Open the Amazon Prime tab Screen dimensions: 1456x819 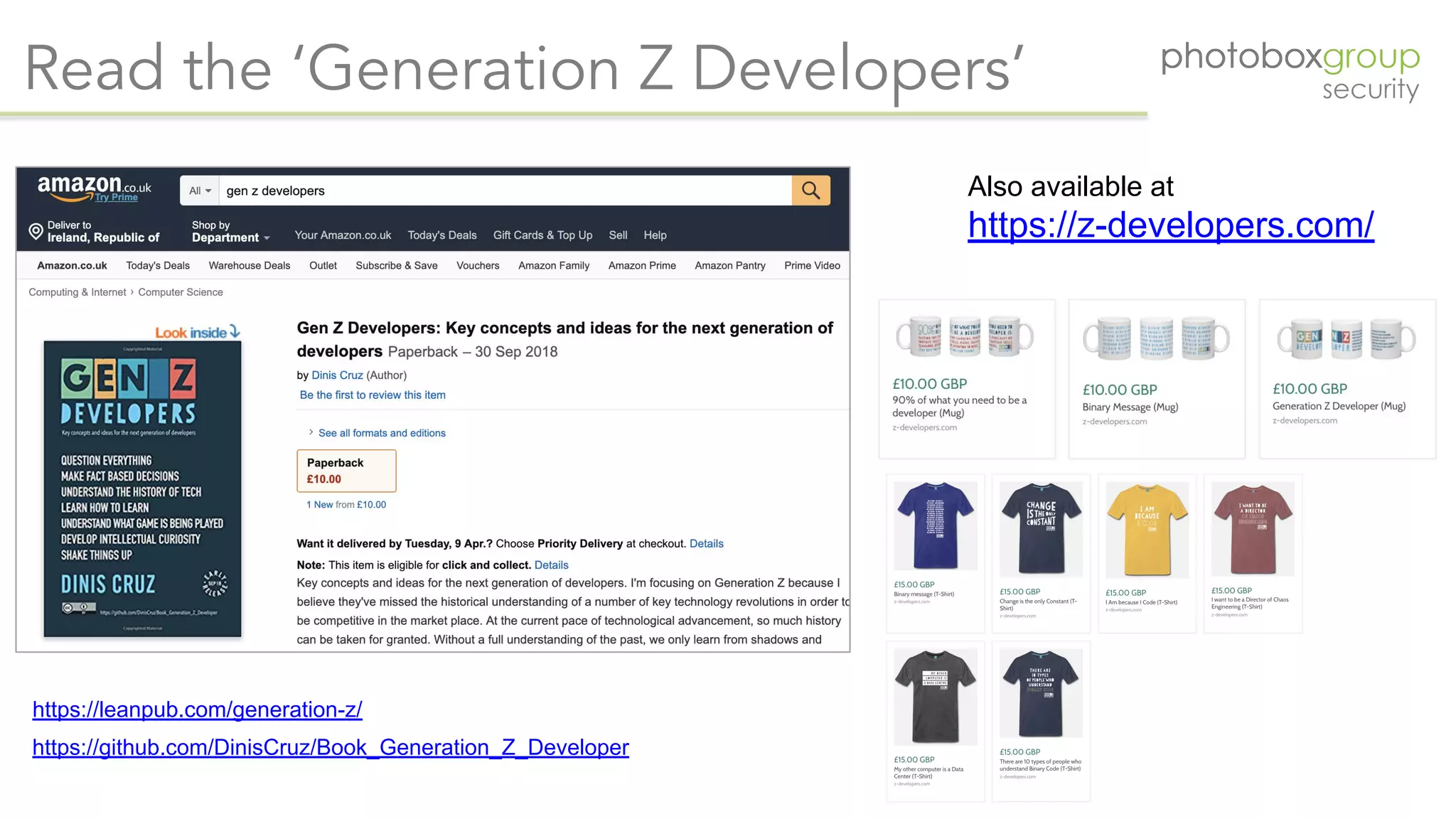click(x=642, y=265)
